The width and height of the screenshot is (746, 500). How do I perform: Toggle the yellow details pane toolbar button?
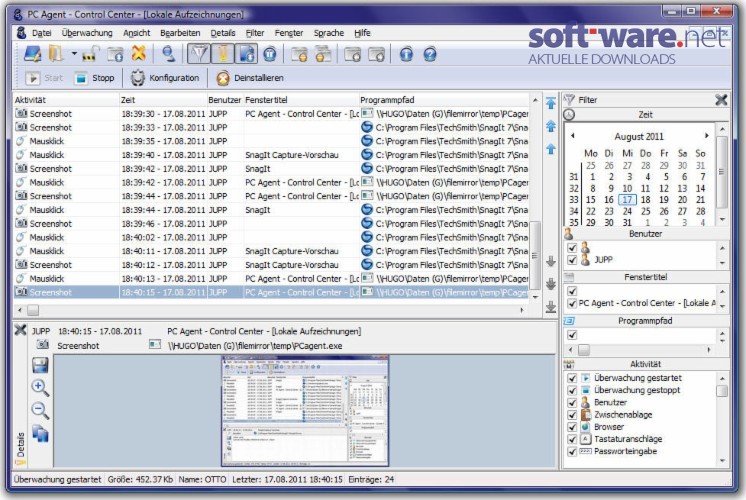coord(222,54)
